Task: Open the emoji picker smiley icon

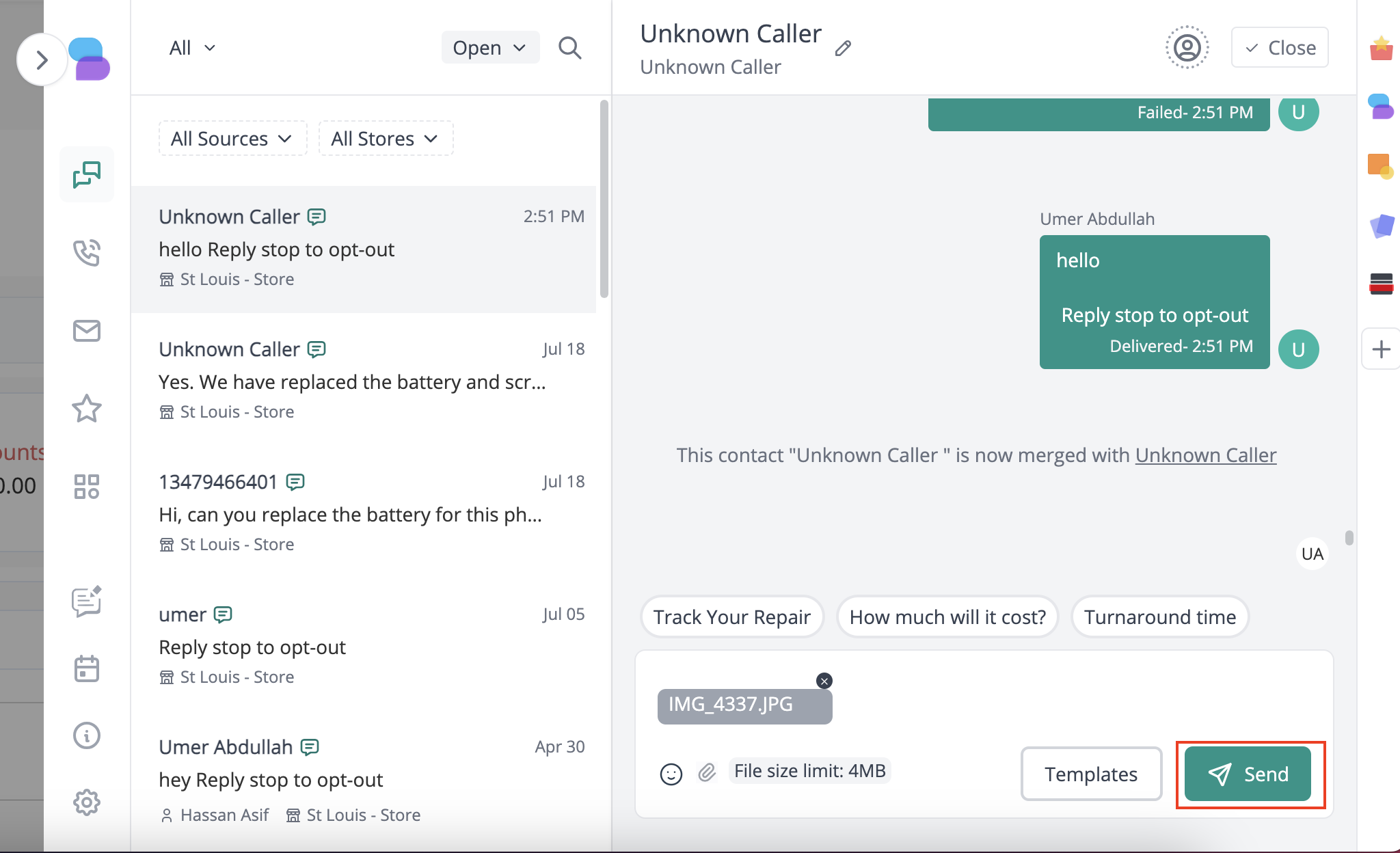Action: tap(671, 774)
